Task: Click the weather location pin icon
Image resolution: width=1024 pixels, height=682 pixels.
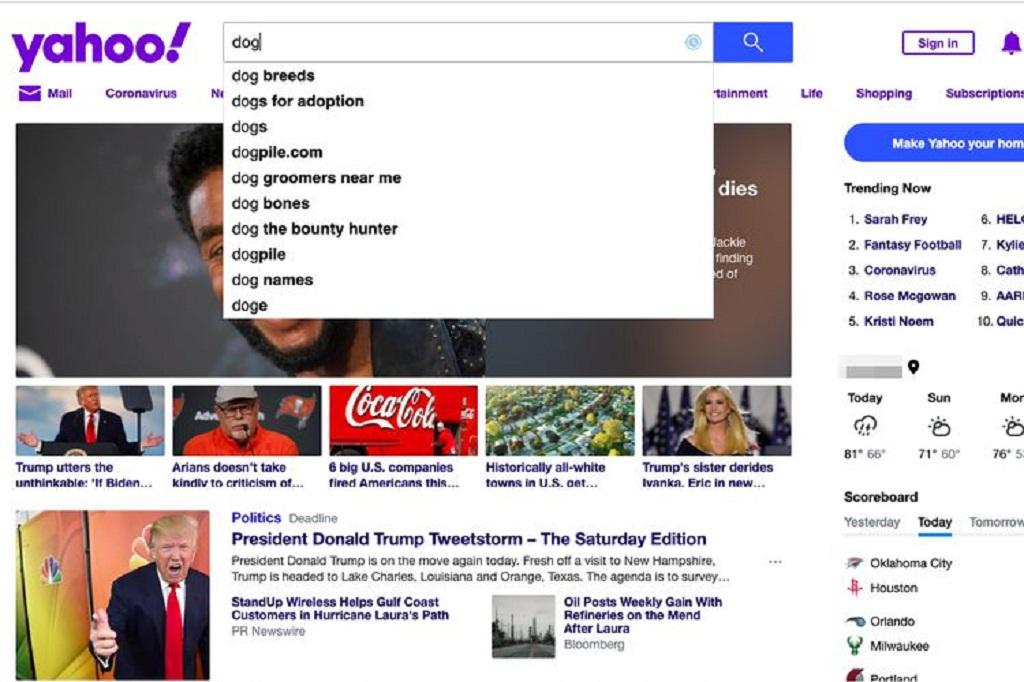Action: [x=914, y=367]
